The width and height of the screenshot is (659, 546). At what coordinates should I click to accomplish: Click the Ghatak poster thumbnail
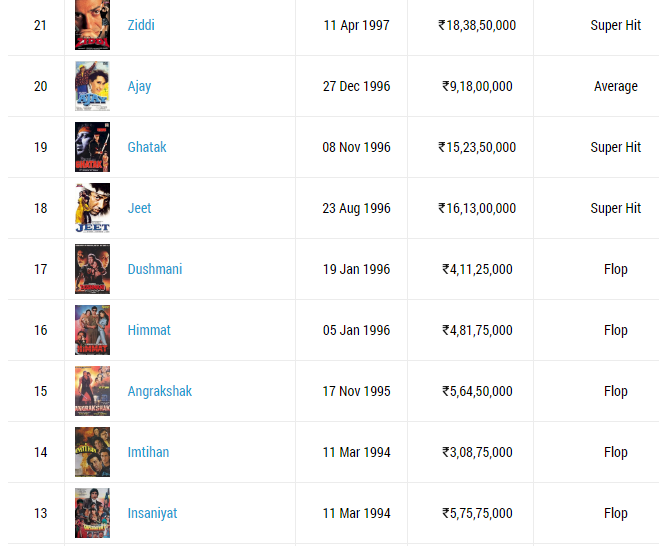pyautogui.click(x=92, y=147)
